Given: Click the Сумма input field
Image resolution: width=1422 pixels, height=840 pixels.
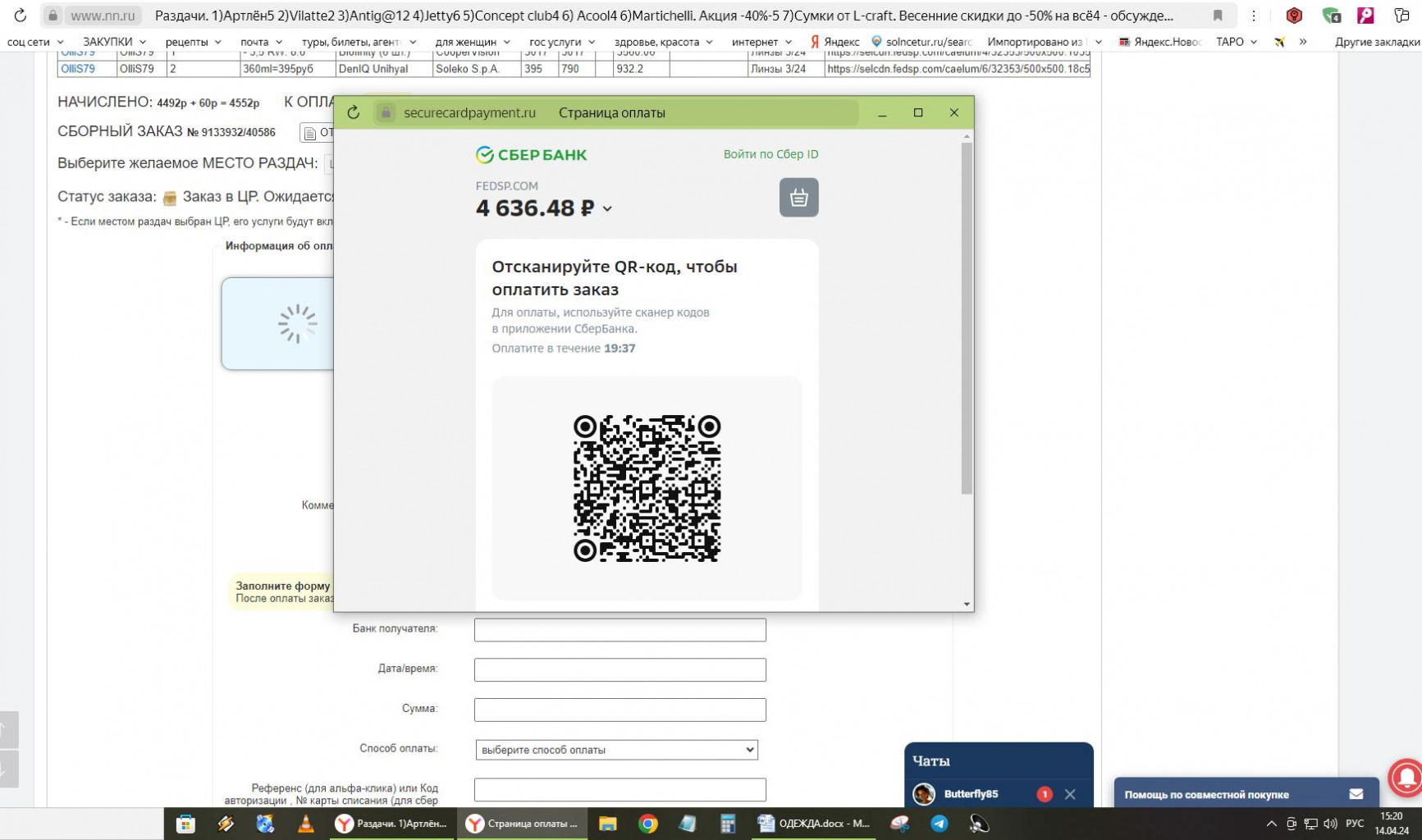Looking at the screenshot, I should [620, 710].
